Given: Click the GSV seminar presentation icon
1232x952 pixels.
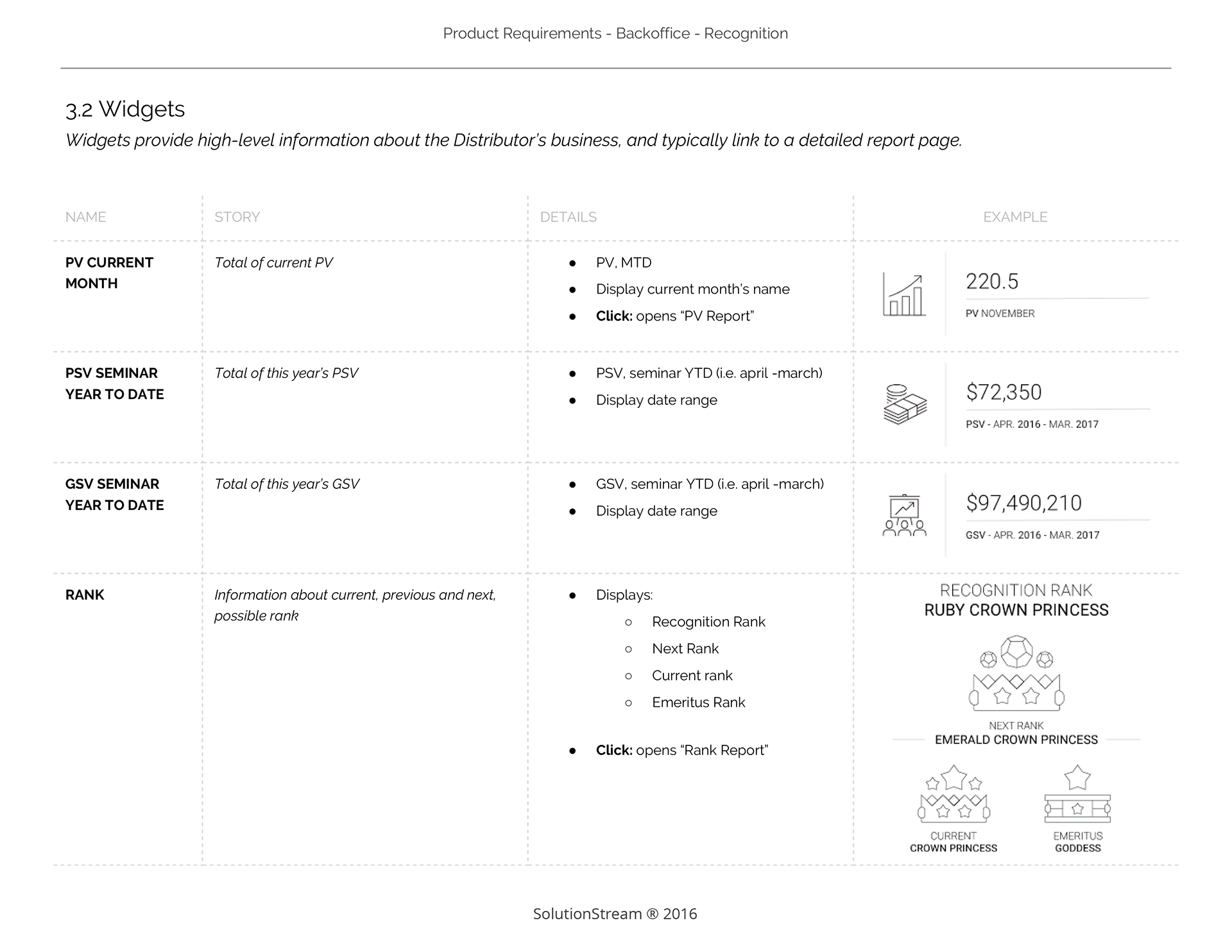Looking at the screenshot, I should 904,515.
